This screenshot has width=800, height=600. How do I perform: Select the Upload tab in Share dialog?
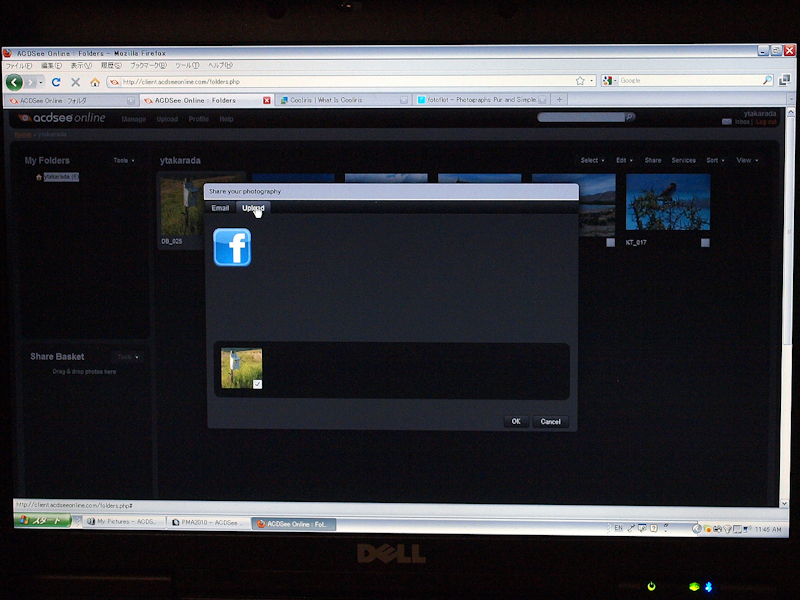(x=253, y=208)
